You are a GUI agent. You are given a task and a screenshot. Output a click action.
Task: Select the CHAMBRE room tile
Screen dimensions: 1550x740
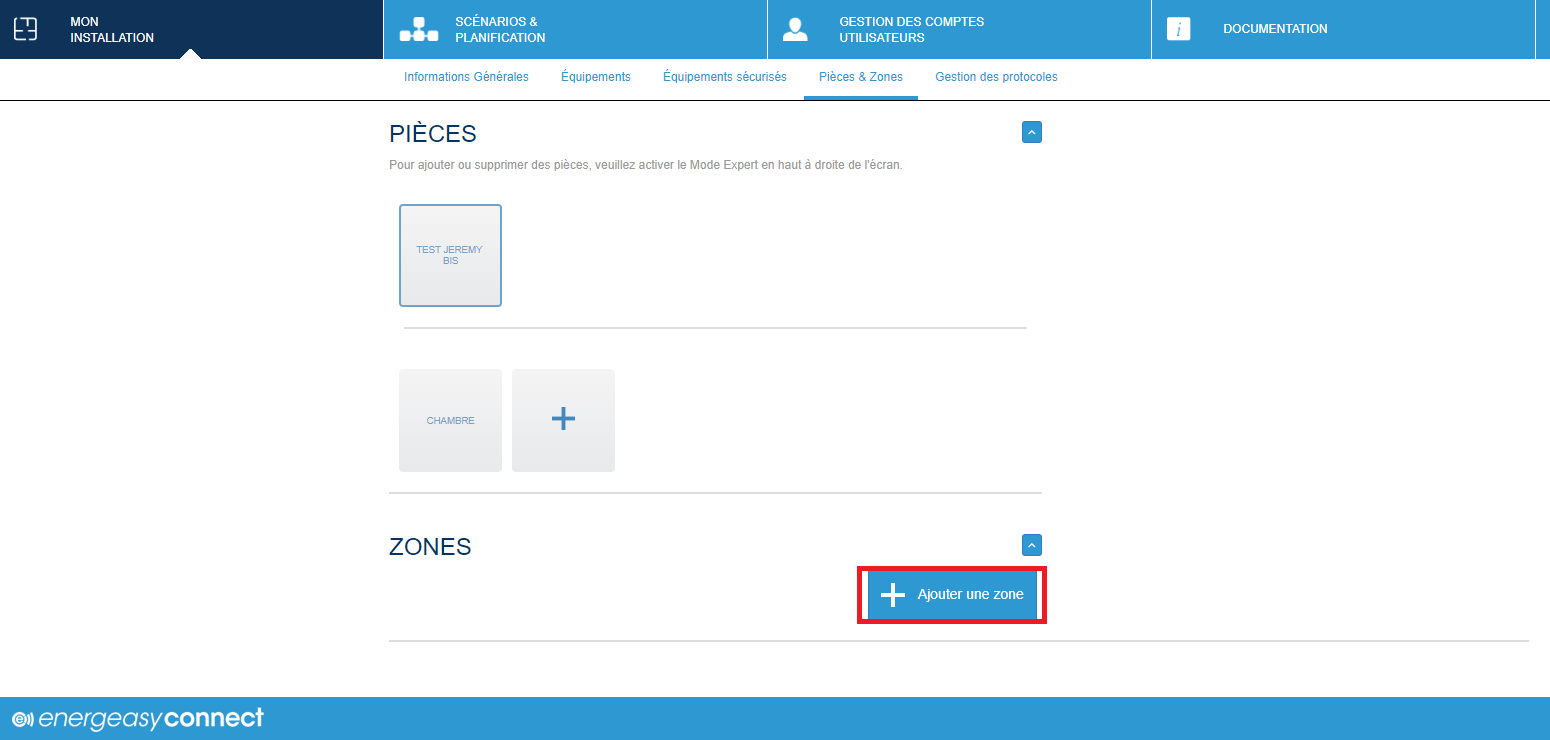pos(450,420)
